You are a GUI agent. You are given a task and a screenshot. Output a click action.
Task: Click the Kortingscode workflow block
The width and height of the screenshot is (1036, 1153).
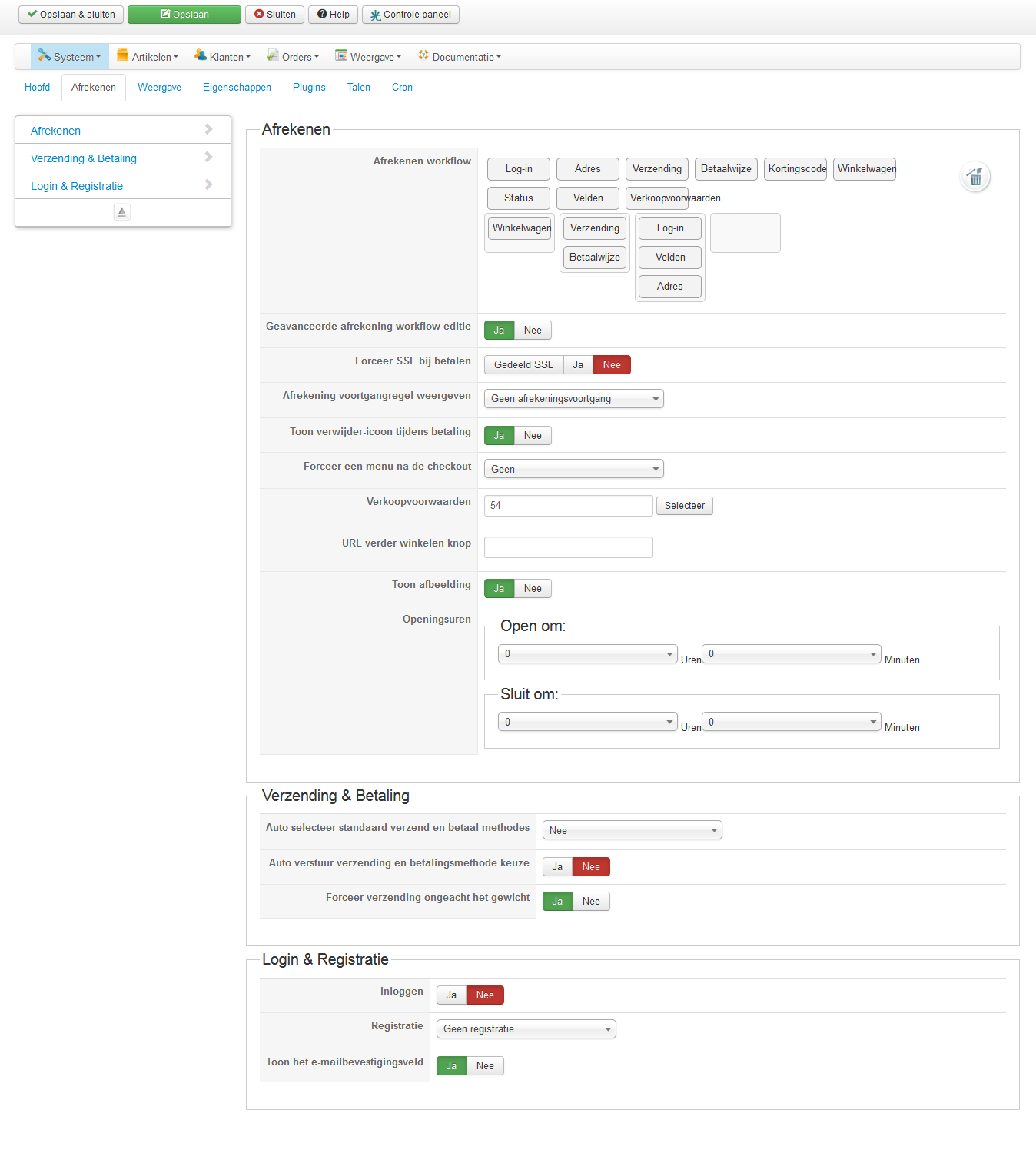[795, 169]
